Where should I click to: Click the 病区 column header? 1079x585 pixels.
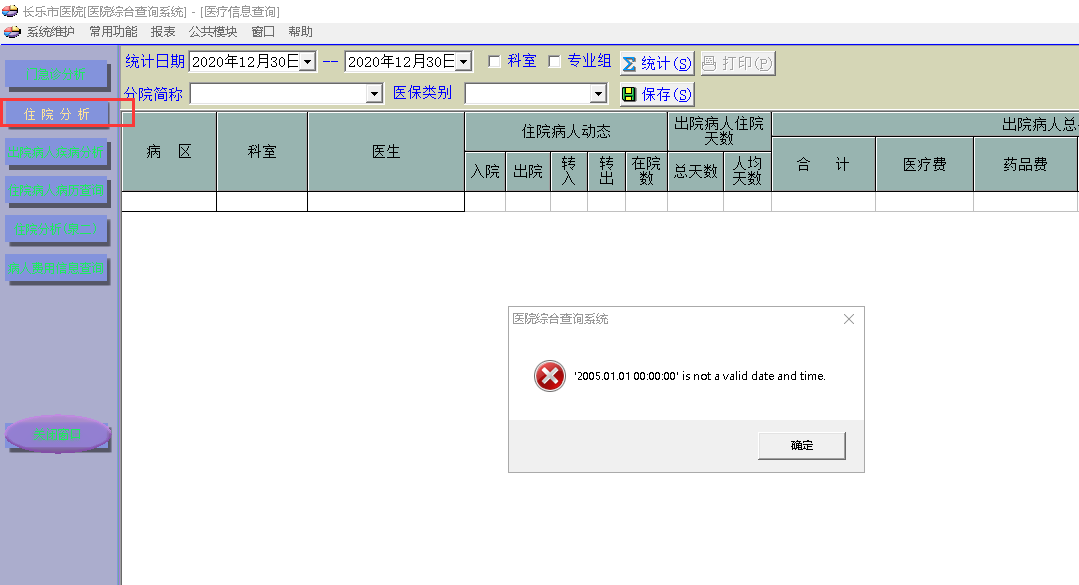click(169, 152)
